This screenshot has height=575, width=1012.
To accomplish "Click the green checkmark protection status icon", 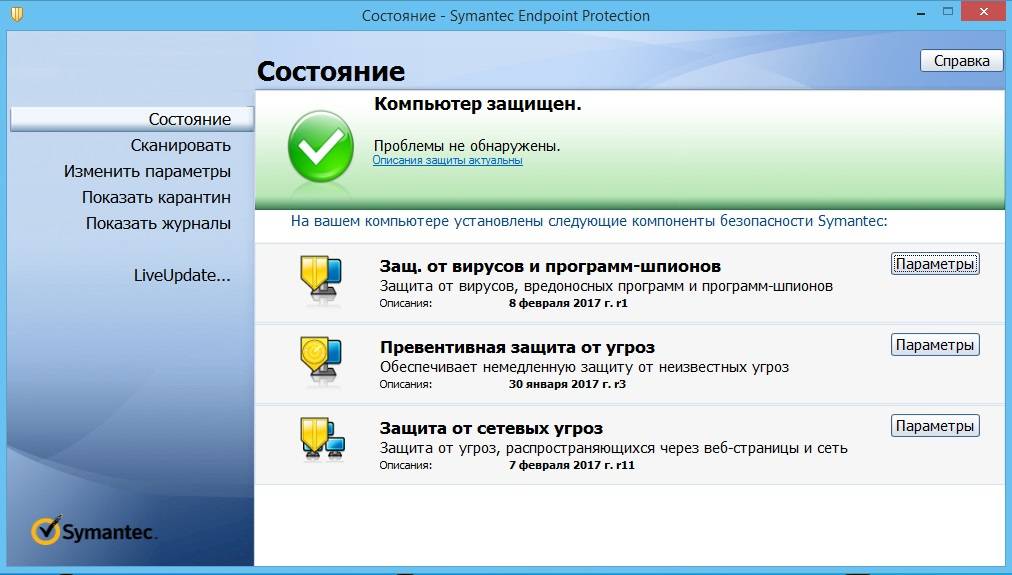I will coord(321,146).
